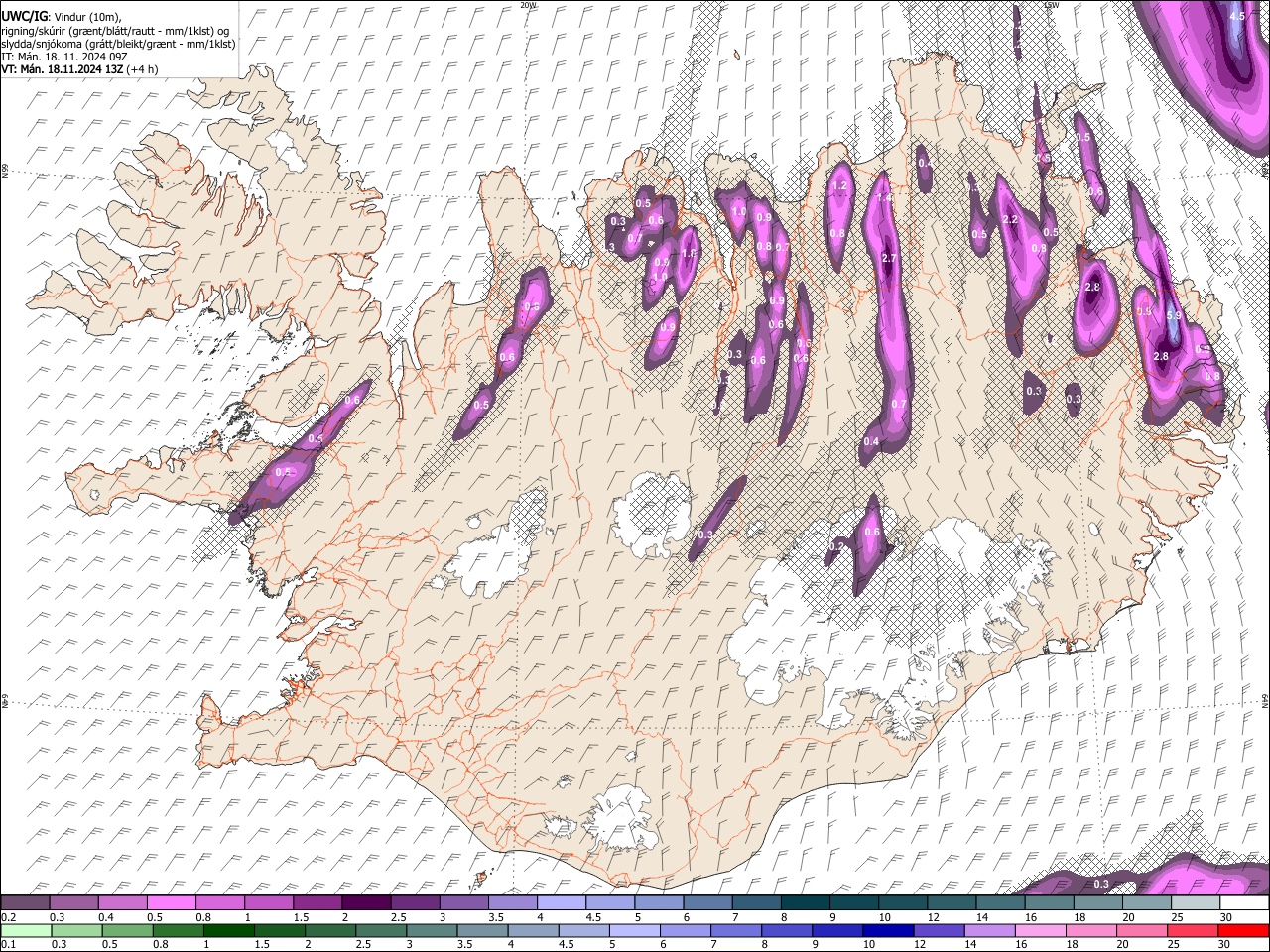Image resolution: width=1270 pixels, height=952 pixels.
Task: Click the 64N latitude label on right edge
Action: pyautogui.click(x=1266, y=700)
